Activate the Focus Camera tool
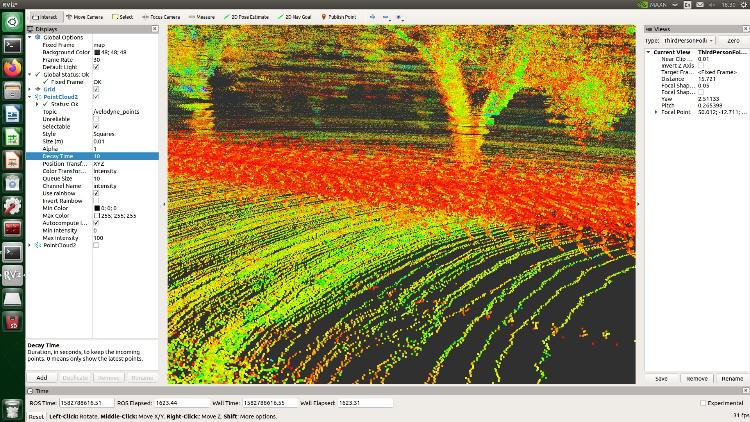The image size is (750, 422). pyautogui.click(x=163, y=17)
